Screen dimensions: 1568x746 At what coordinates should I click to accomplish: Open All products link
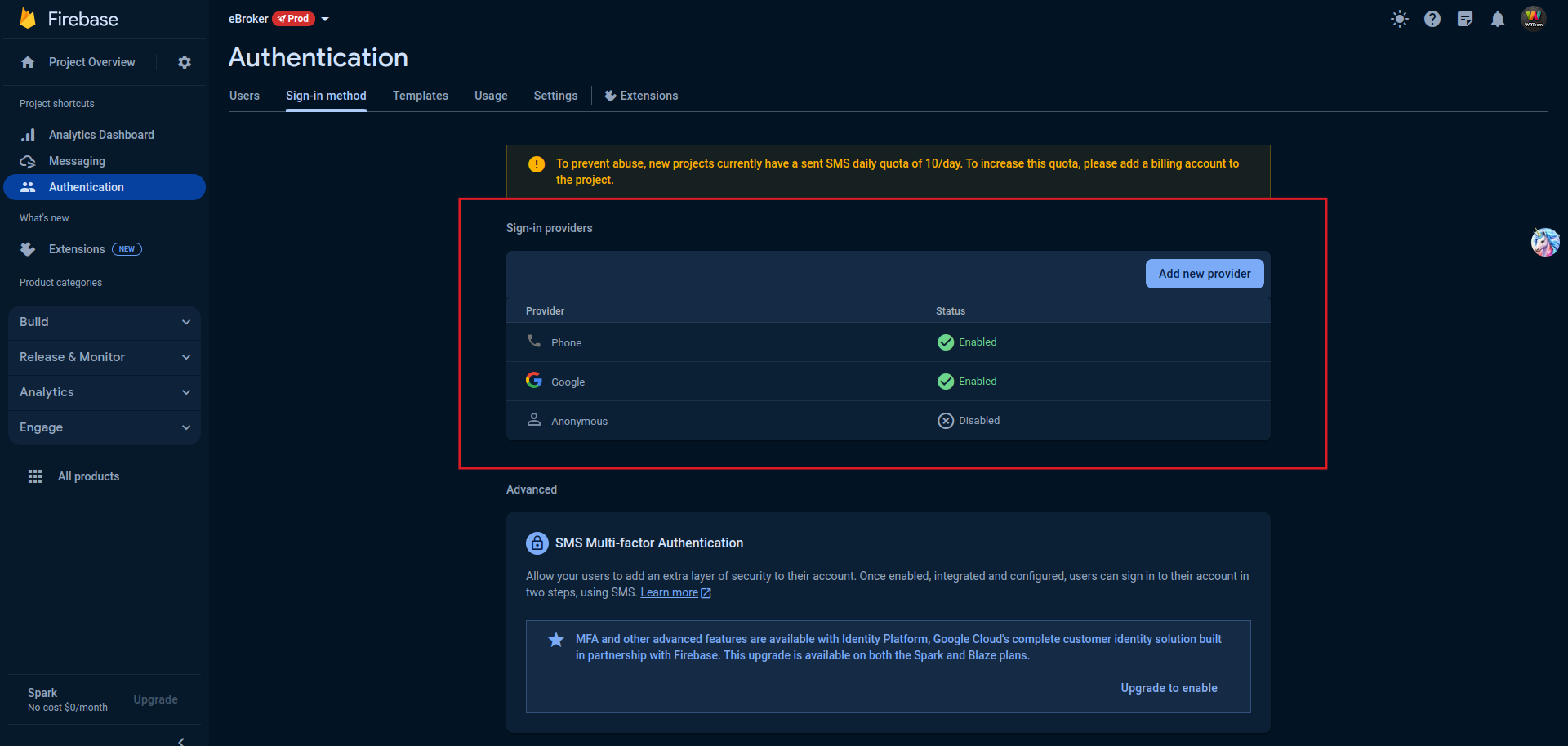click(88, 476)
